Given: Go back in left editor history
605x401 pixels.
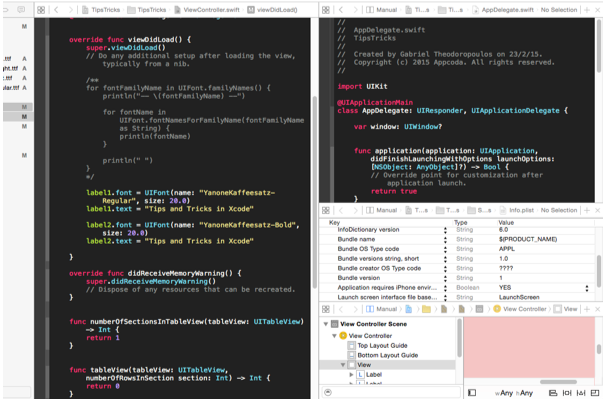Looking at the screenshot, I should click(57, 9).
